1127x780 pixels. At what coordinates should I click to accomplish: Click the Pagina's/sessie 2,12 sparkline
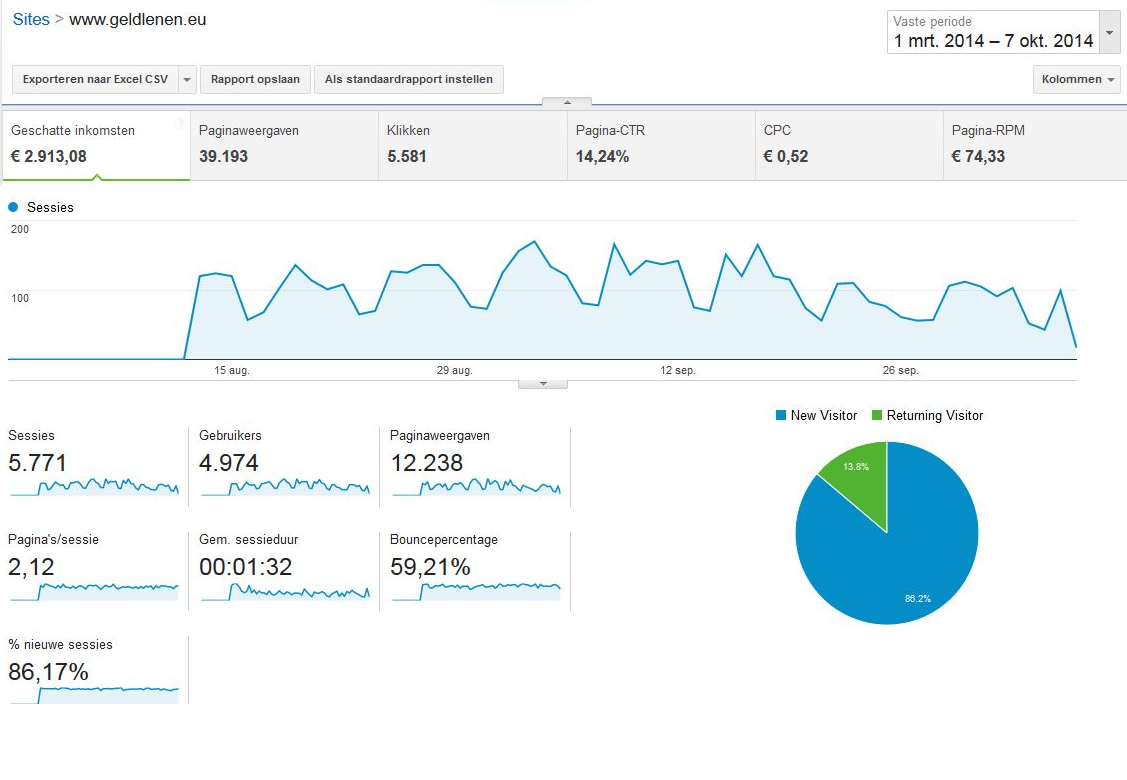94,592
